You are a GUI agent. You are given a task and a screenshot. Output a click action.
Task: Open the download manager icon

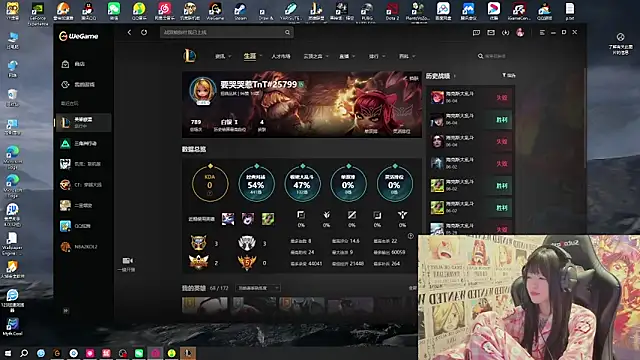[x=505, y=33]
